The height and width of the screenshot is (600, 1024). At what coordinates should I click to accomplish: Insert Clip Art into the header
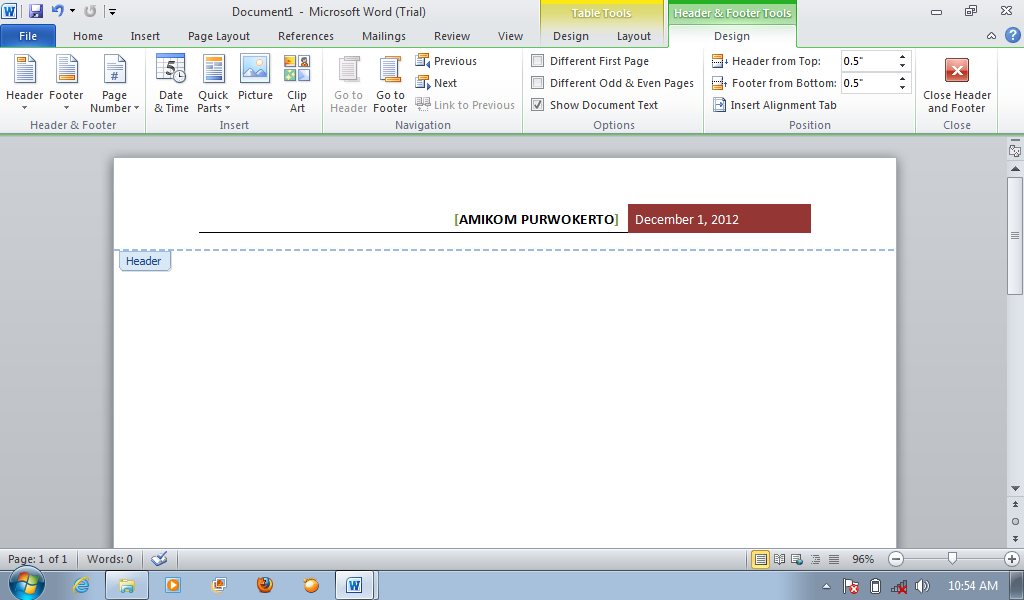(x=297, y=84)
